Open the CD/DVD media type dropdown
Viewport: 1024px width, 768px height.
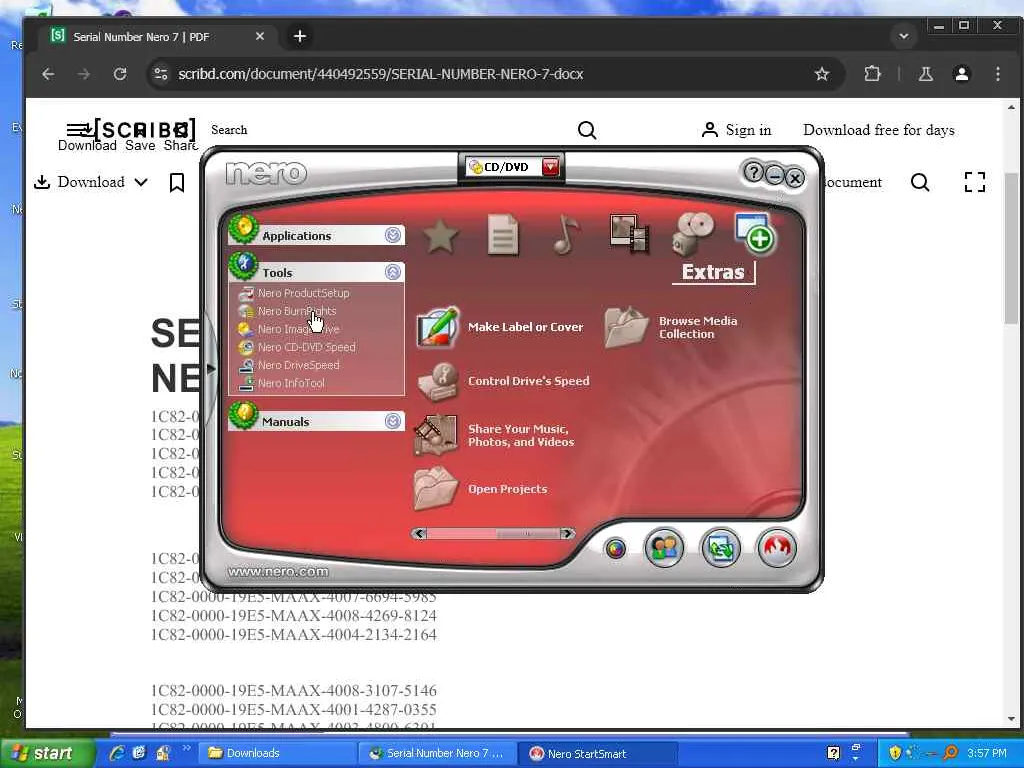[x=551, y=167]
